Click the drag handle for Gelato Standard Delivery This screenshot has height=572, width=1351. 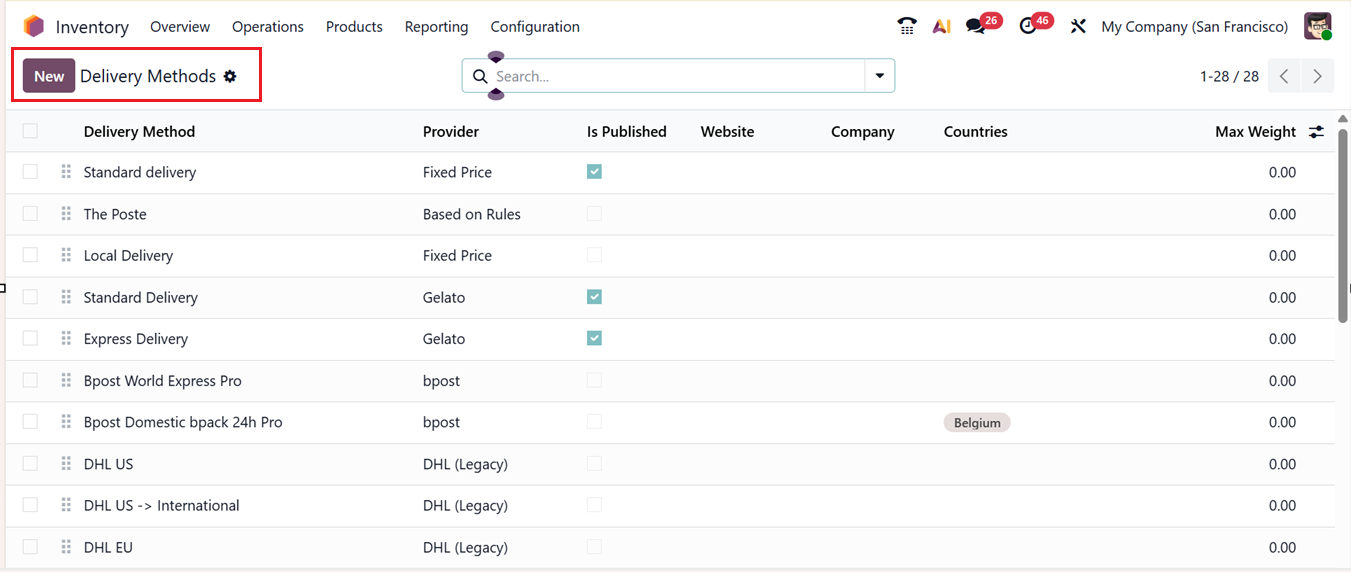coord(66,297)
